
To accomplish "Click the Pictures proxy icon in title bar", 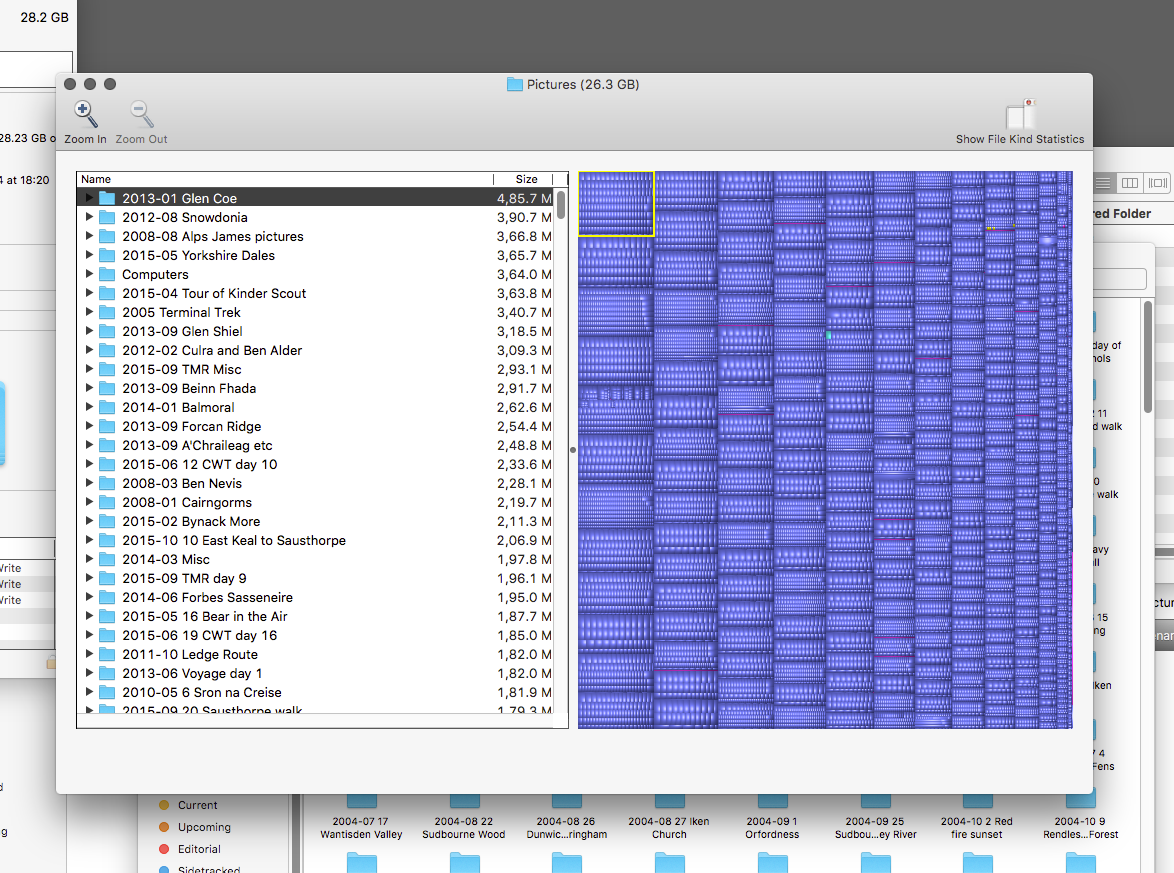I will pos(512,85).
